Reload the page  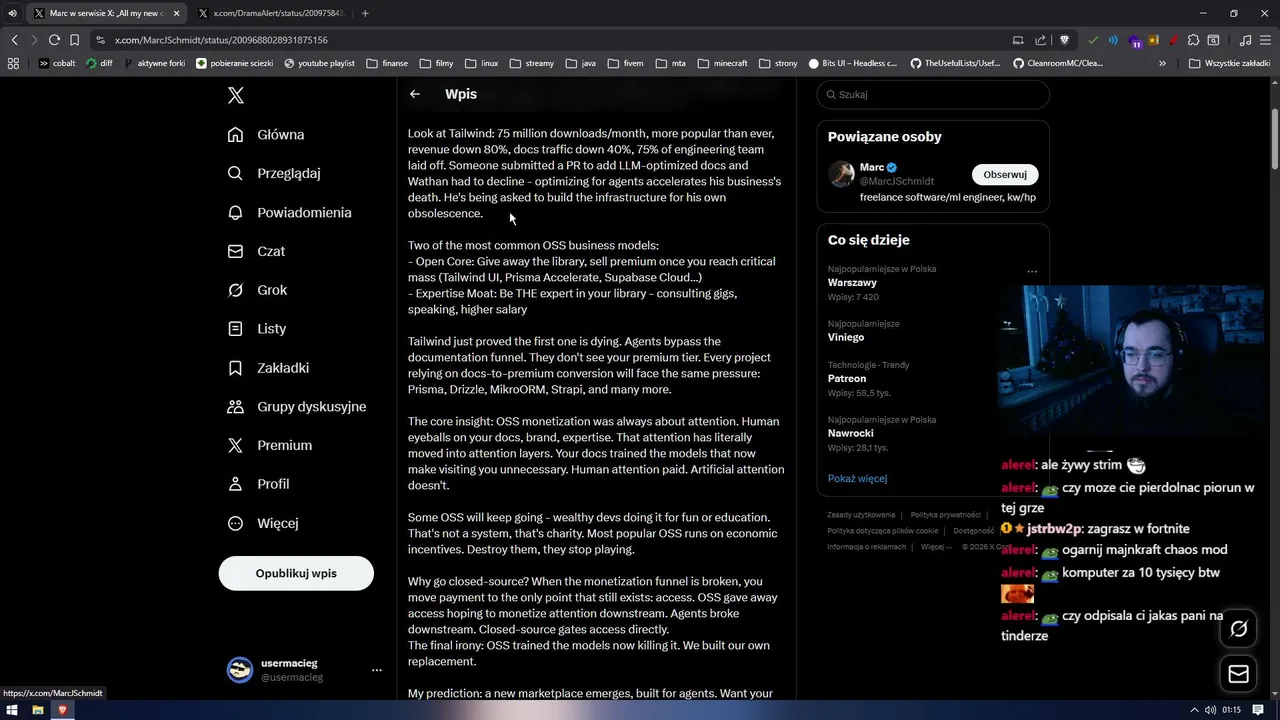click(54, 40)
